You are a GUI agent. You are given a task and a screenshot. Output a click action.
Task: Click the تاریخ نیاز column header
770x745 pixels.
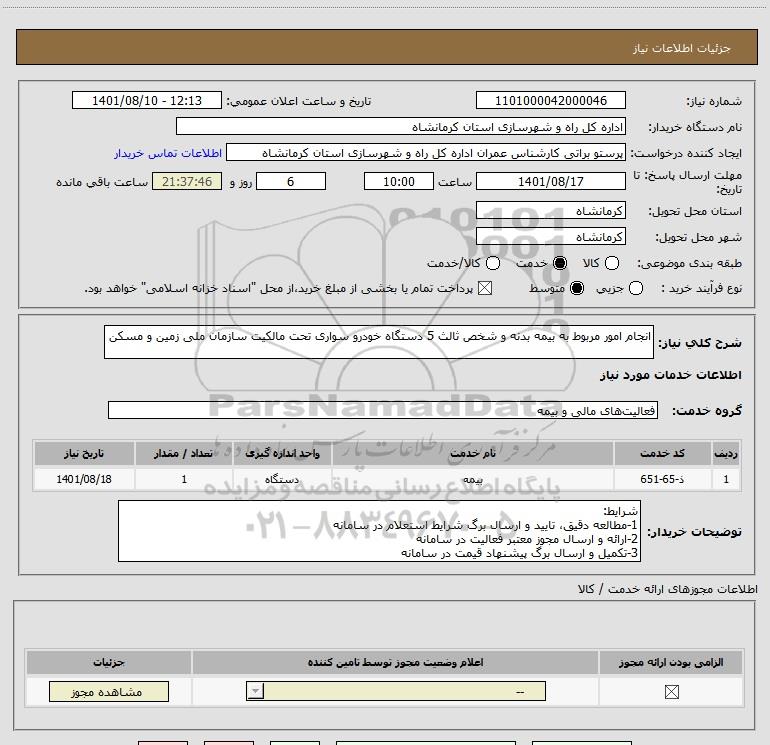[84, 453]
